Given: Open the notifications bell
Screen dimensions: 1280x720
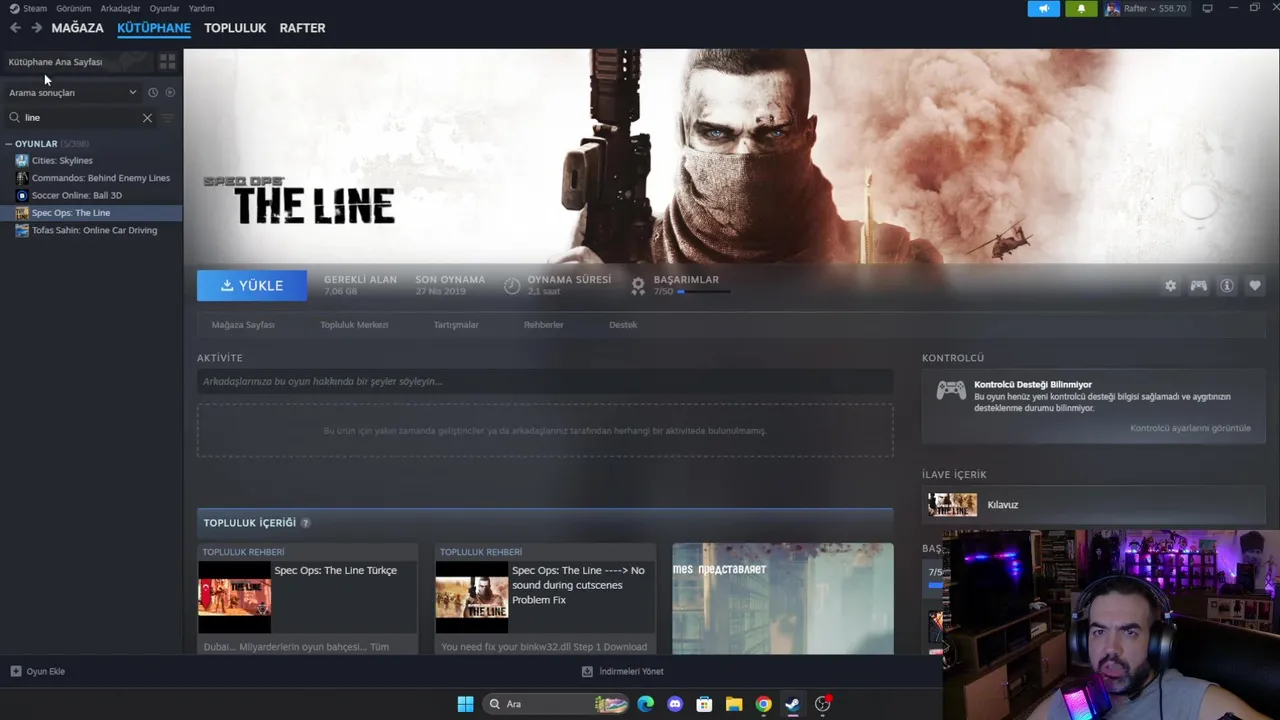Looking at the screenshot, I should [x=1081, y=8].
